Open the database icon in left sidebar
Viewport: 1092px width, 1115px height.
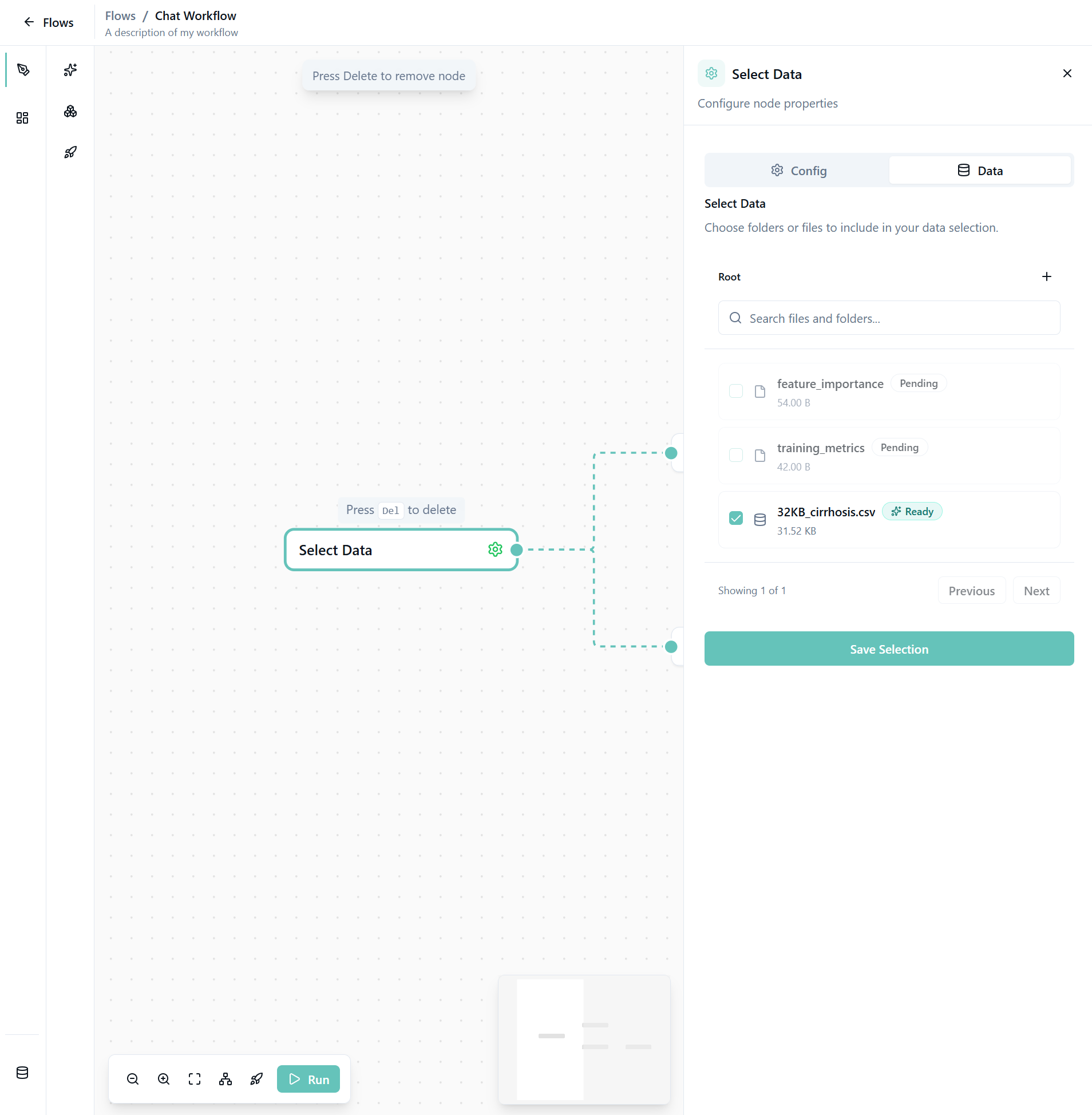[x=22, y=1073]
